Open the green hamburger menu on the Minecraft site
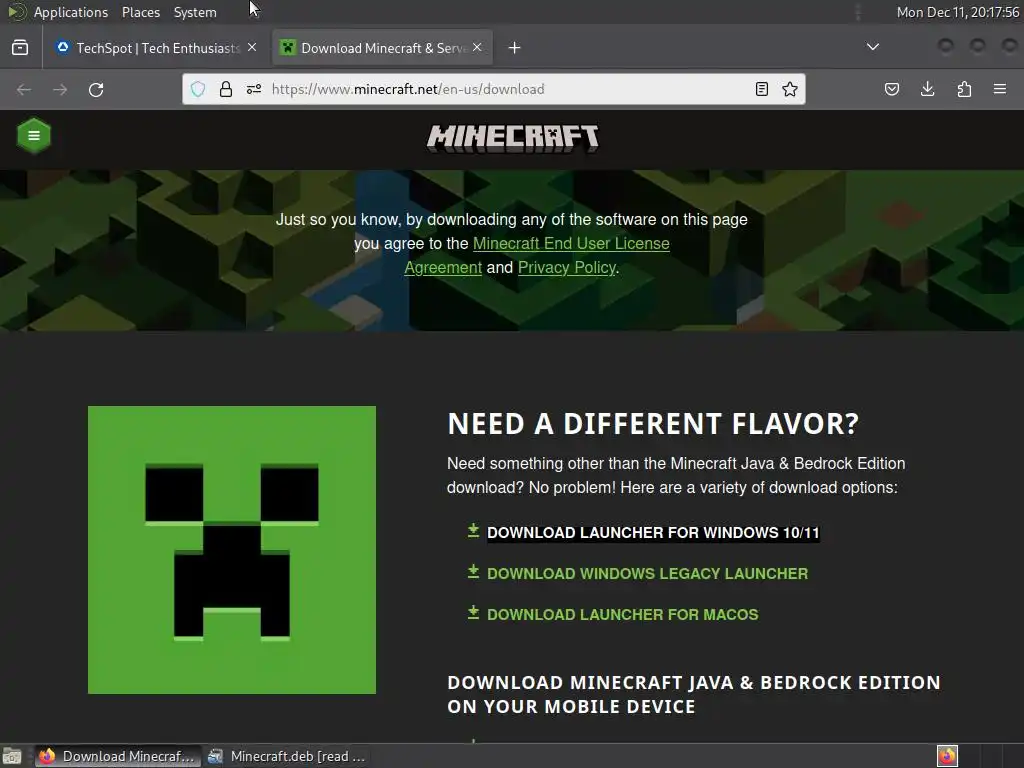 tap(33, 135)
